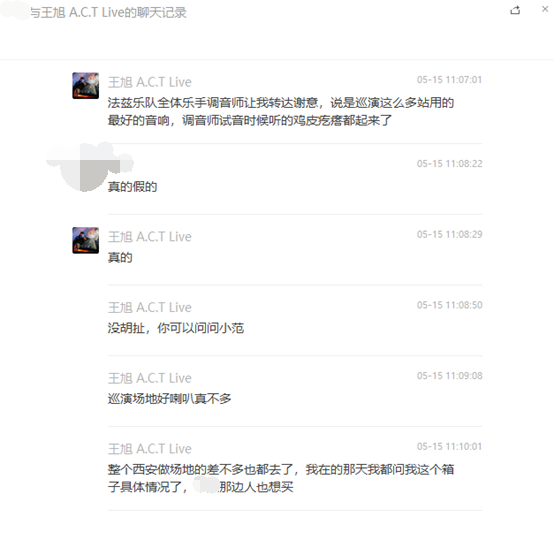Click the sender name on the 11:08:50 message

(149, 307)
